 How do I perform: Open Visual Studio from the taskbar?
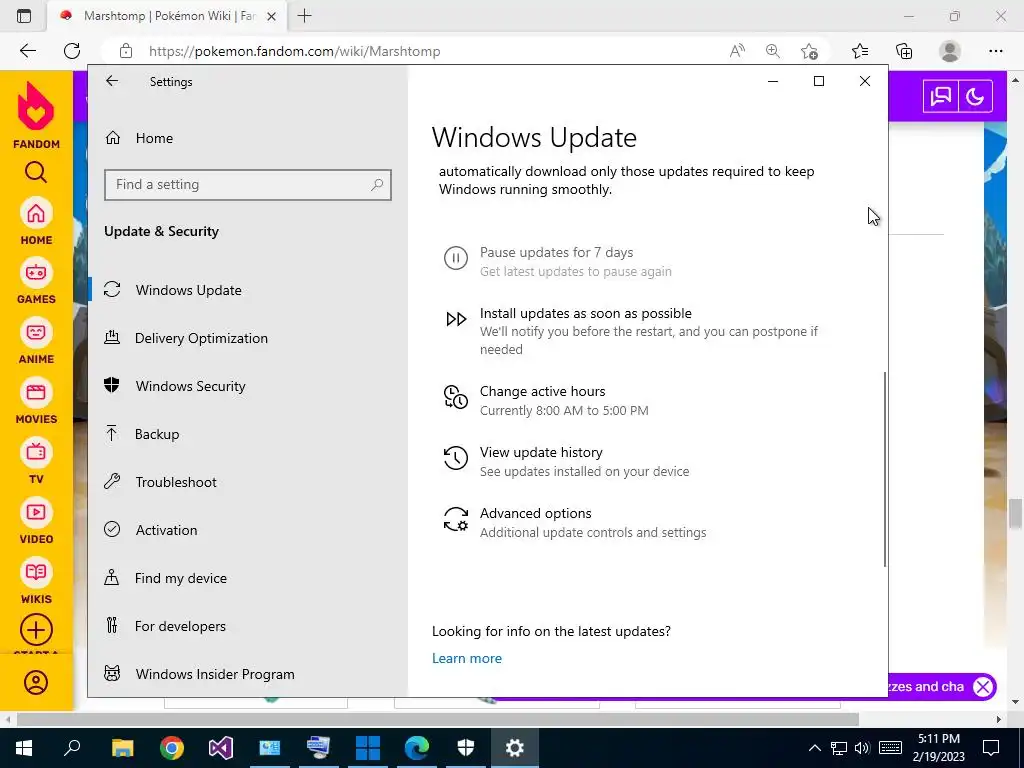[221, 747]
